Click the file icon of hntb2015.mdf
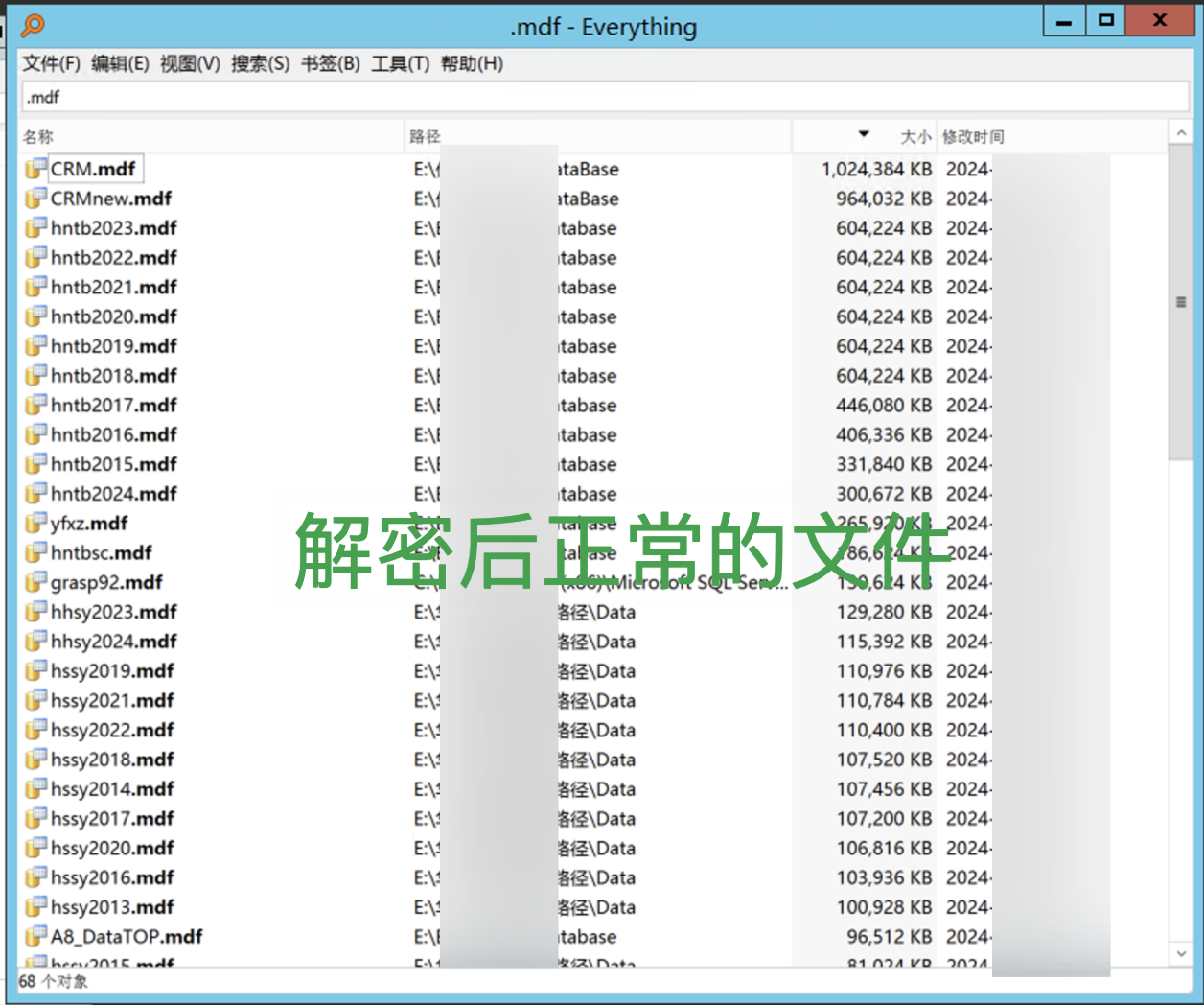Screen dimensions: 1204x1005 [x=35, y=464]
